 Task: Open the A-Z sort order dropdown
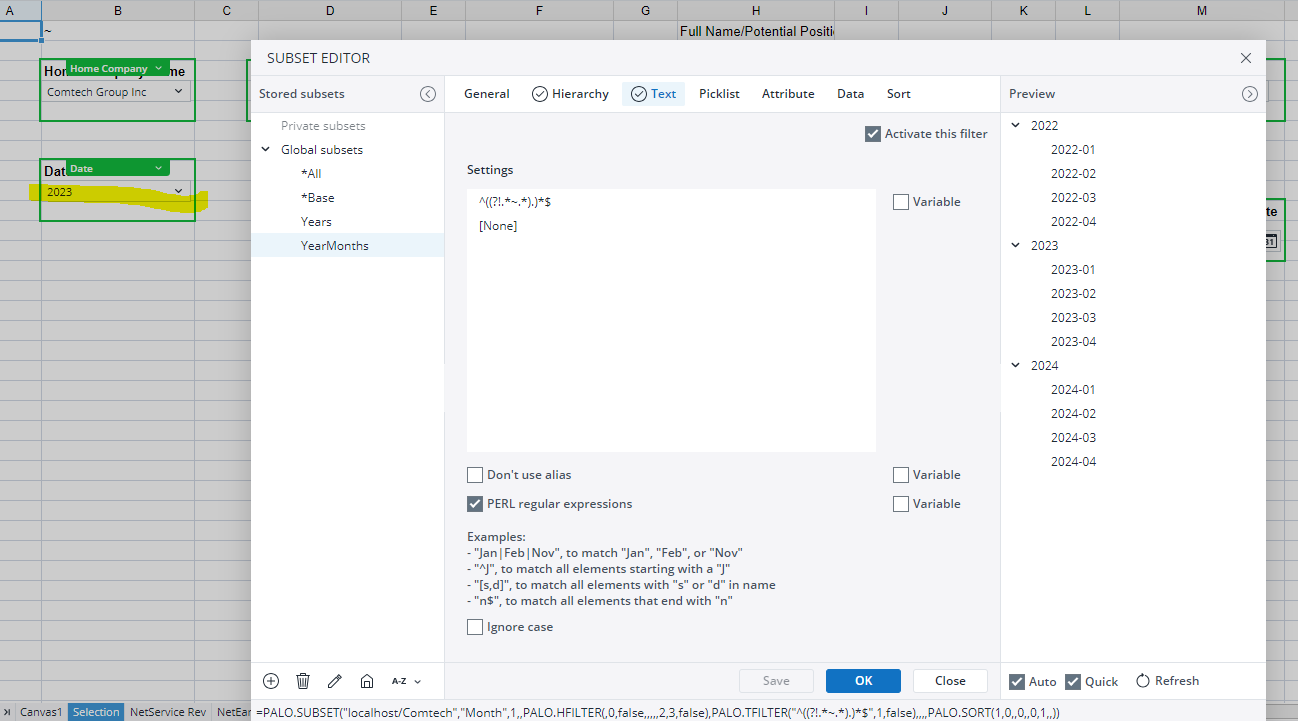point(406,681)
